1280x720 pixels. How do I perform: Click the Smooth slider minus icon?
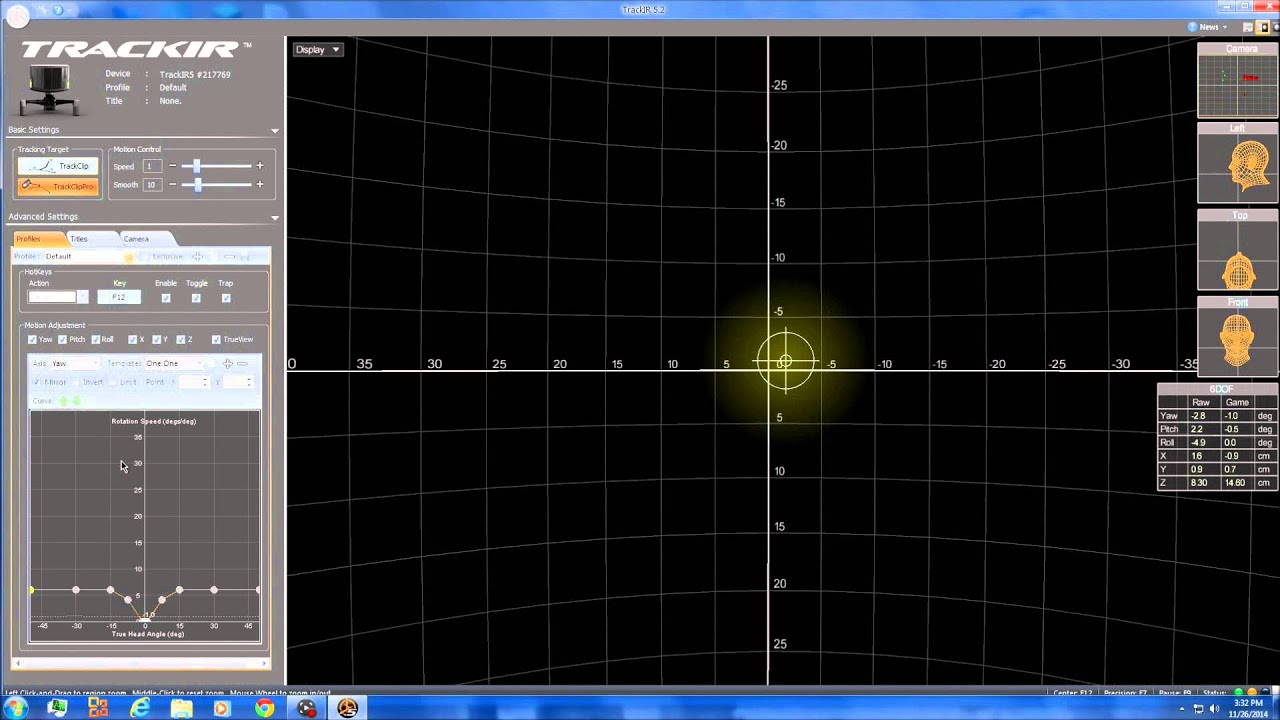pos(172,185)
